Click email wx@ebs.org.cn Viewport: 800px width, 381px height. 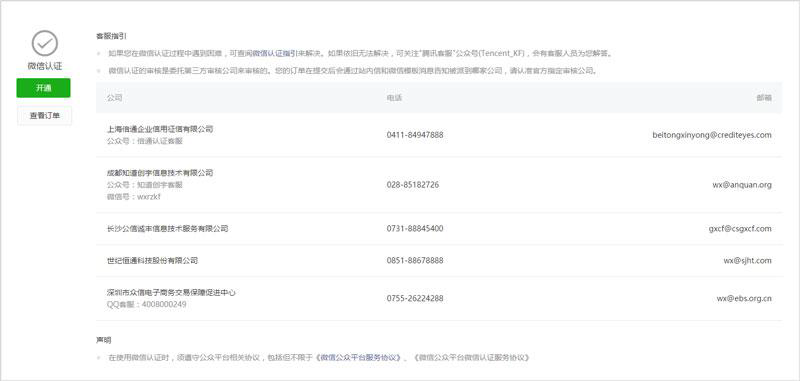click(x=744, y=298)
